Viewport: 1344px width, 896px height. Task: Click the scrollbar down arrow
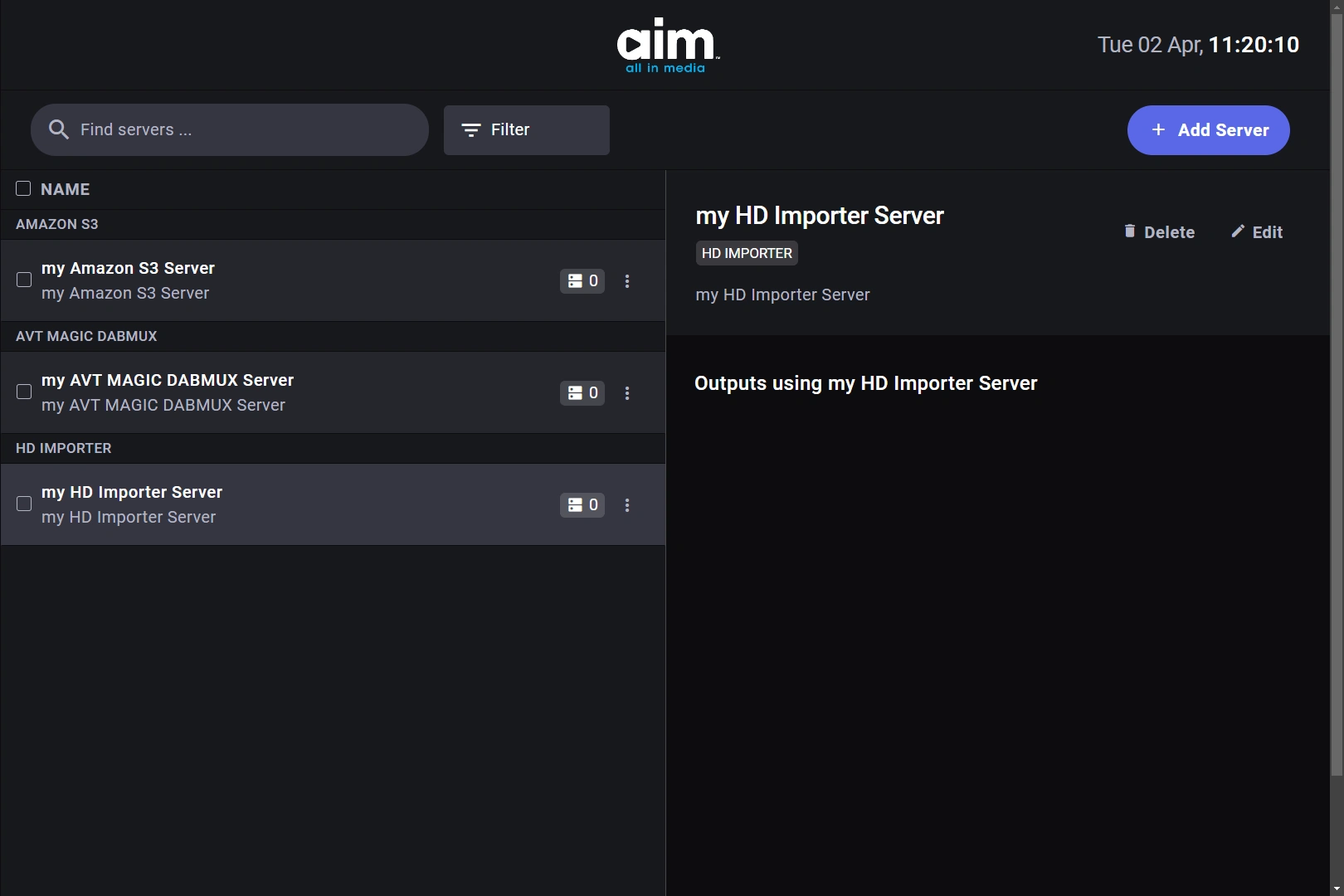pos(1337,889)
